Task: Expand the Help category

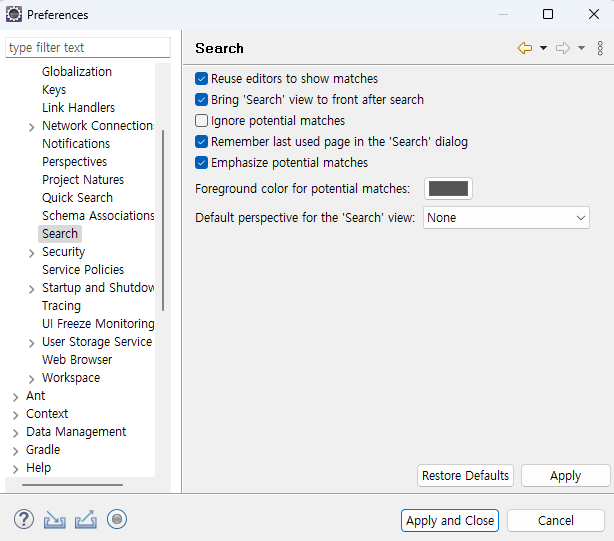Action: (x=15, y=469)
